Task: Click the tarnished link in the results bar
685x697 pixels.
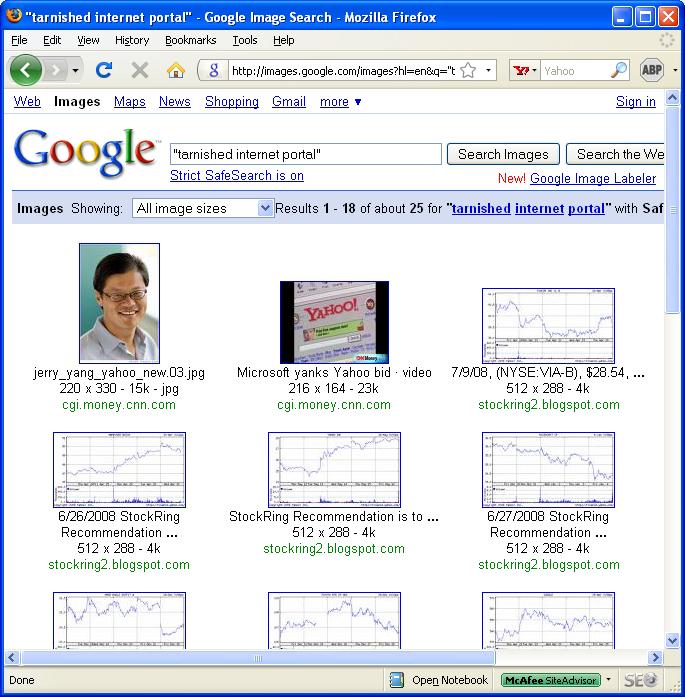Action: pyautogui.click(x=481, y=208)
